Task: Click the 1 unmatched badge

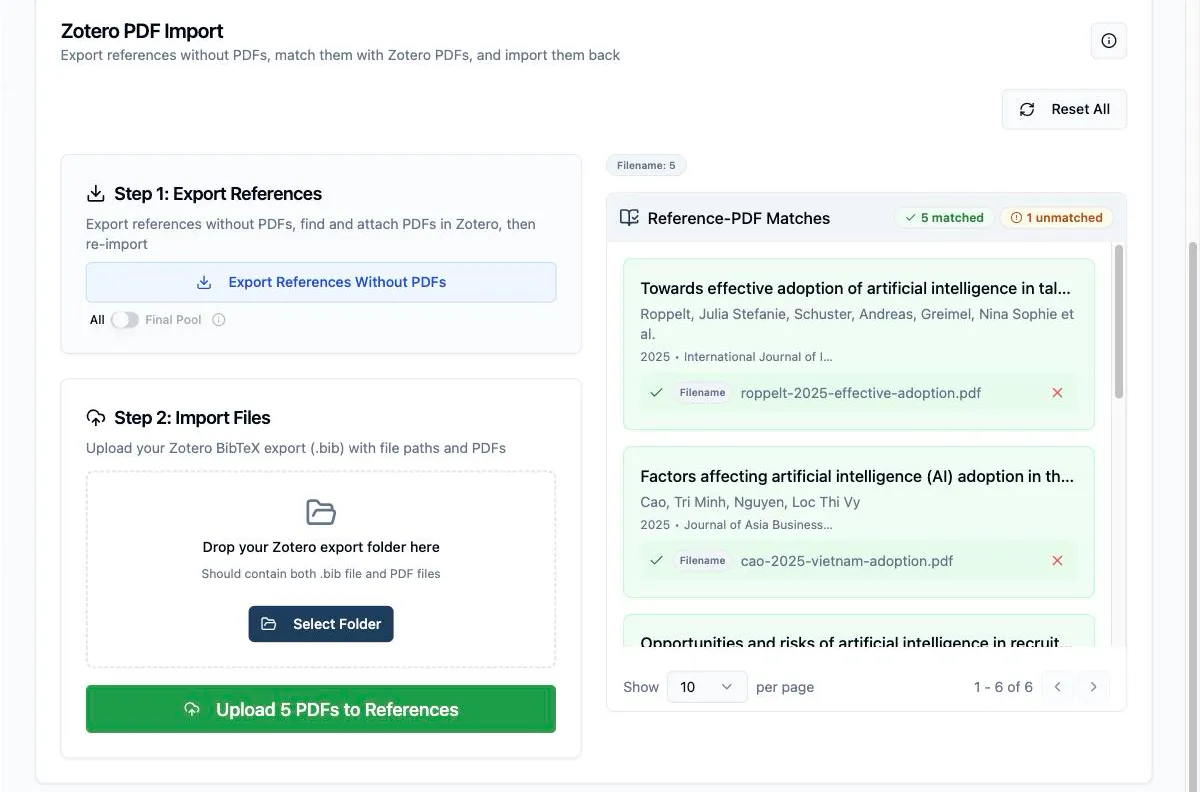Action: (1056, 218)
